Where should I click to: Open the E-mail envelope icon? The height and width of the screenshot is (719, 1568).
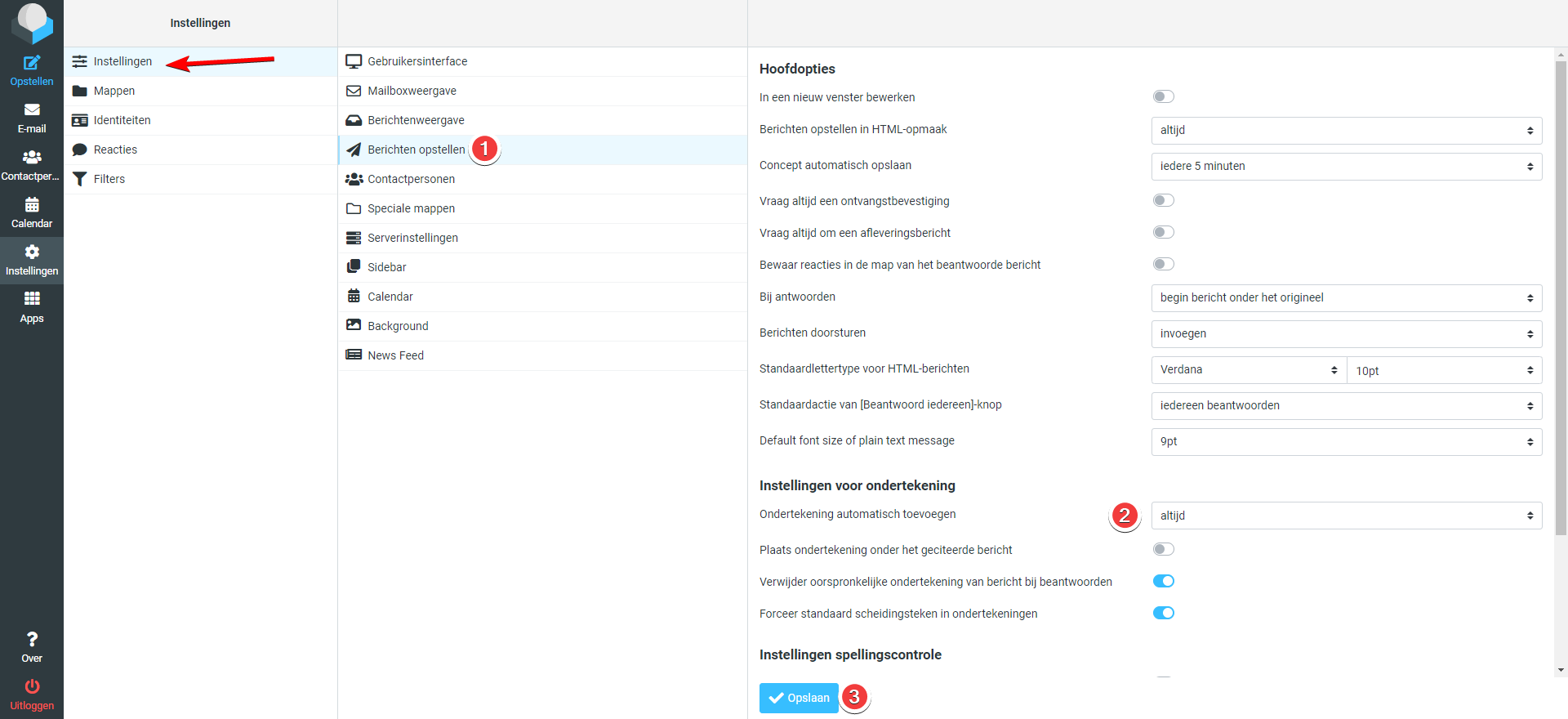(x=32, y=110)
